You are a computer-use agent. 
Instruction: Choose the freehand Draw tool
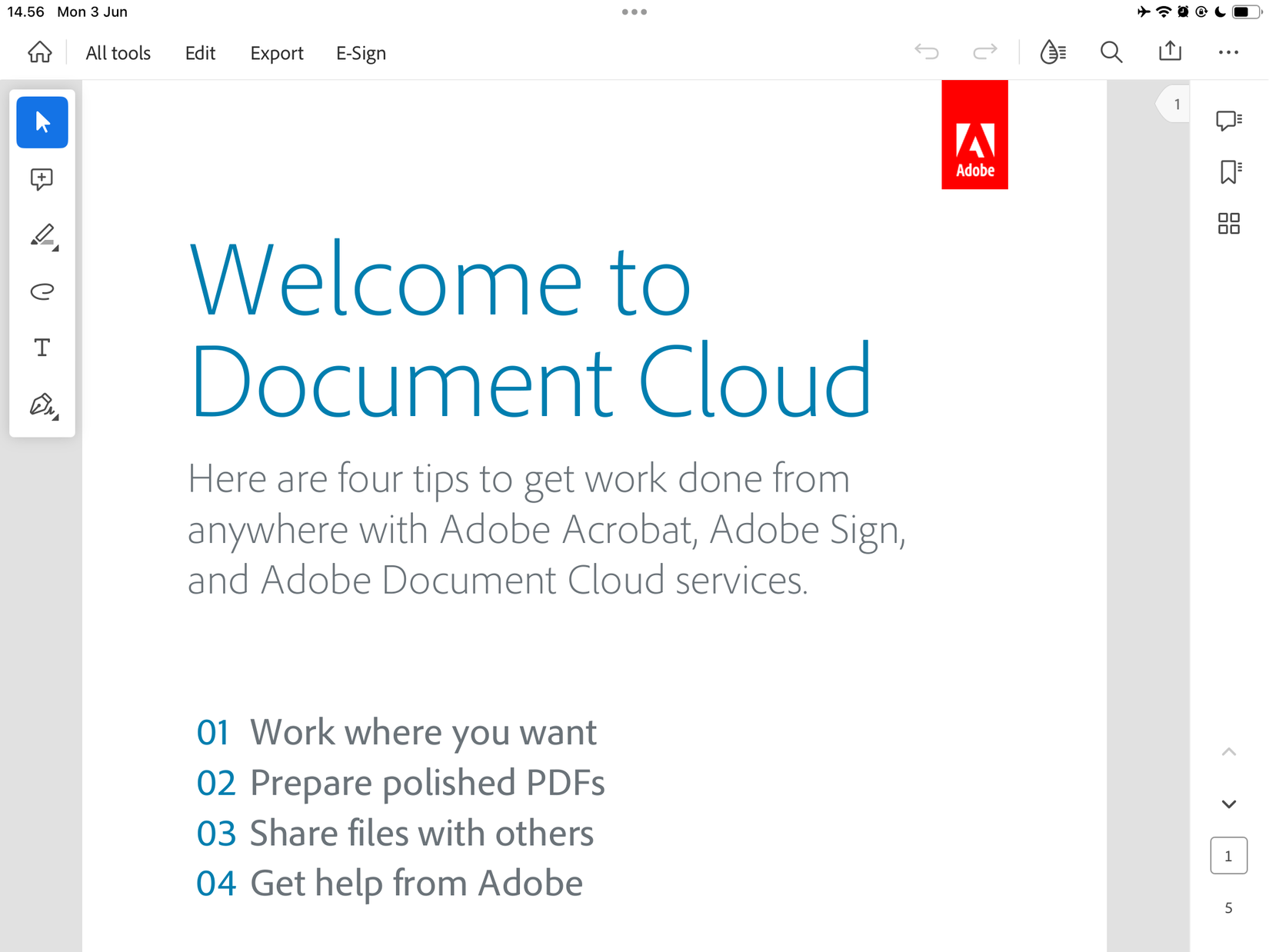[42, 291]
